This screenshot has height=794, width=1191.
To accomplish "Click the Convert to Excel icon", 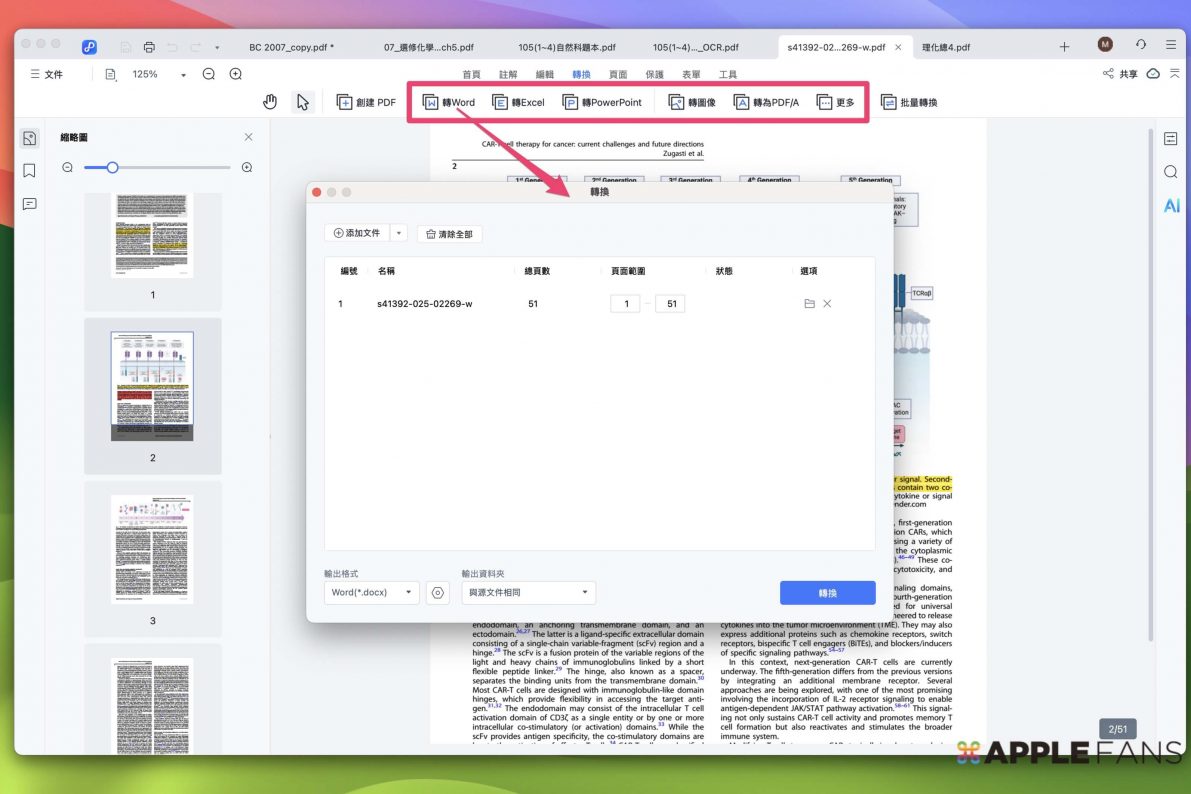I will pos(499,102).
